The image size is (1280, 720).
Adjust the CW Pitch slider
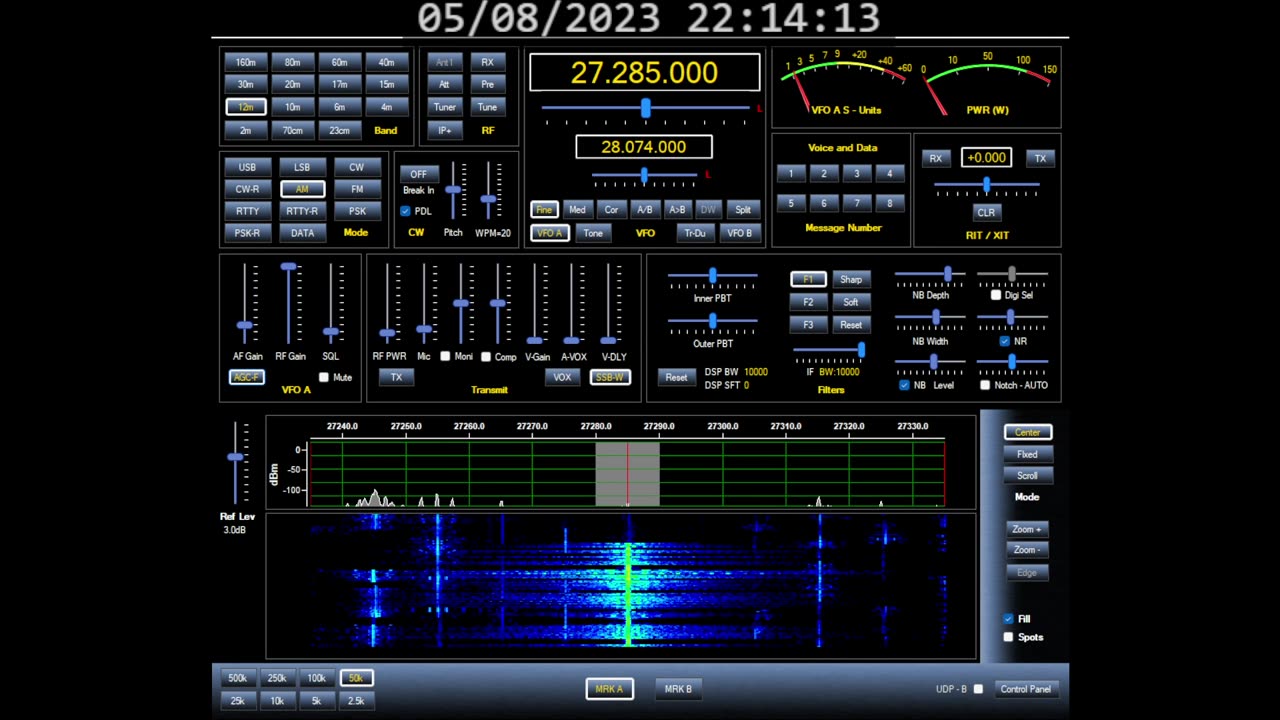pyautogui.click(x=453, y=190)
